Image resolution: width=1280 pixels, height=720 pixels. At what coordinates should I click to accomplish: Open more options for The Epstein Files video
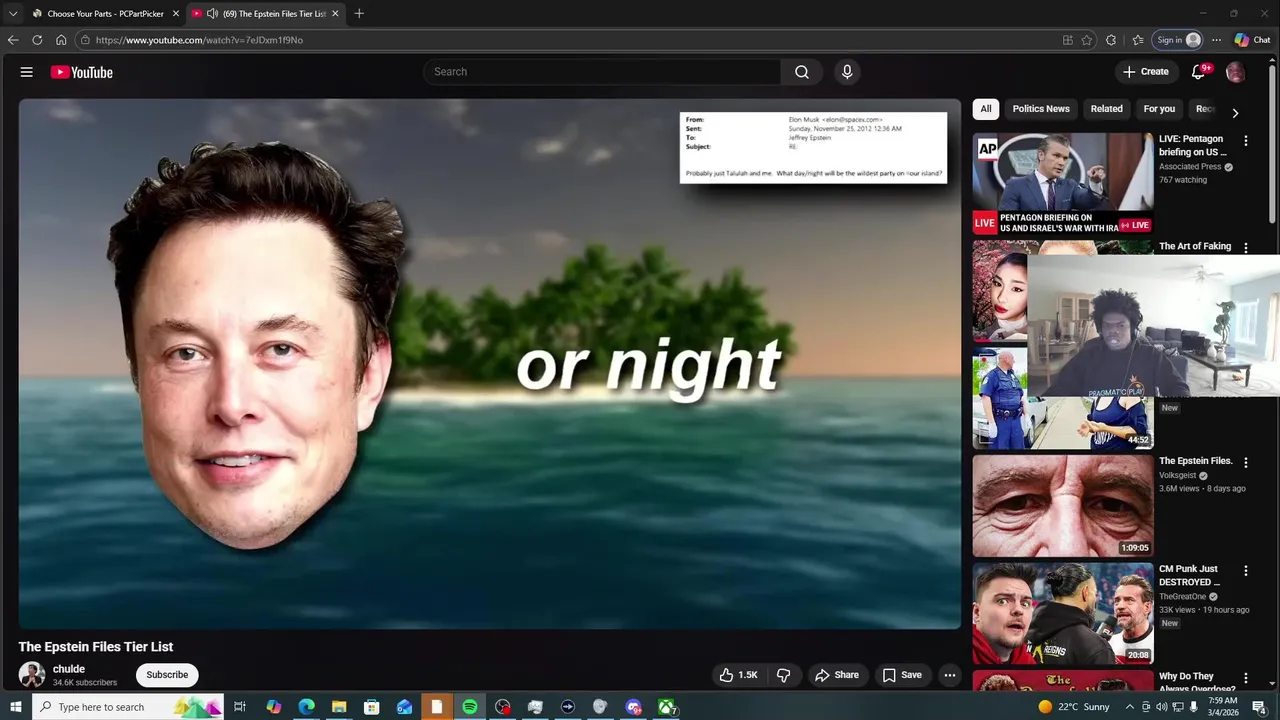coord(1245,463)
